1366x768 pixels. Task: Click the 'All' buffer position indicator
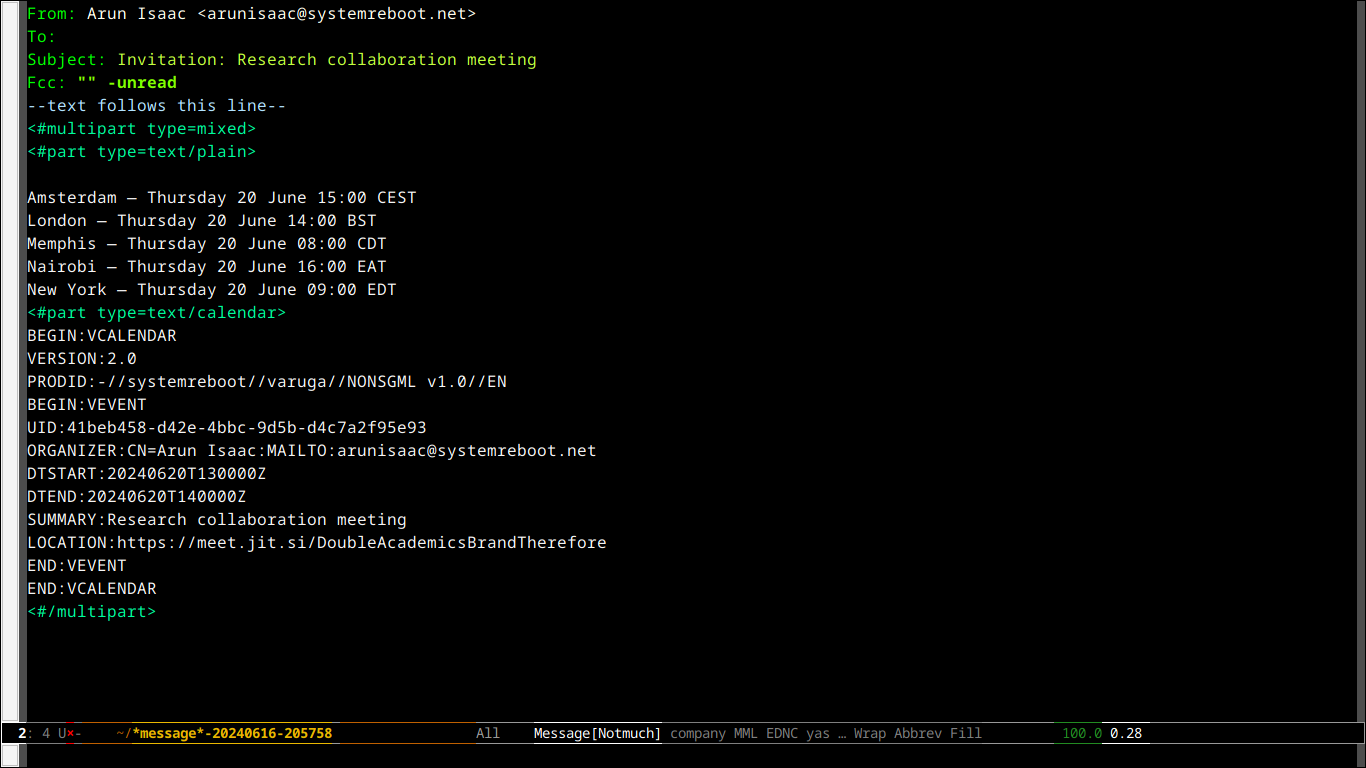[x=487, y=733]
